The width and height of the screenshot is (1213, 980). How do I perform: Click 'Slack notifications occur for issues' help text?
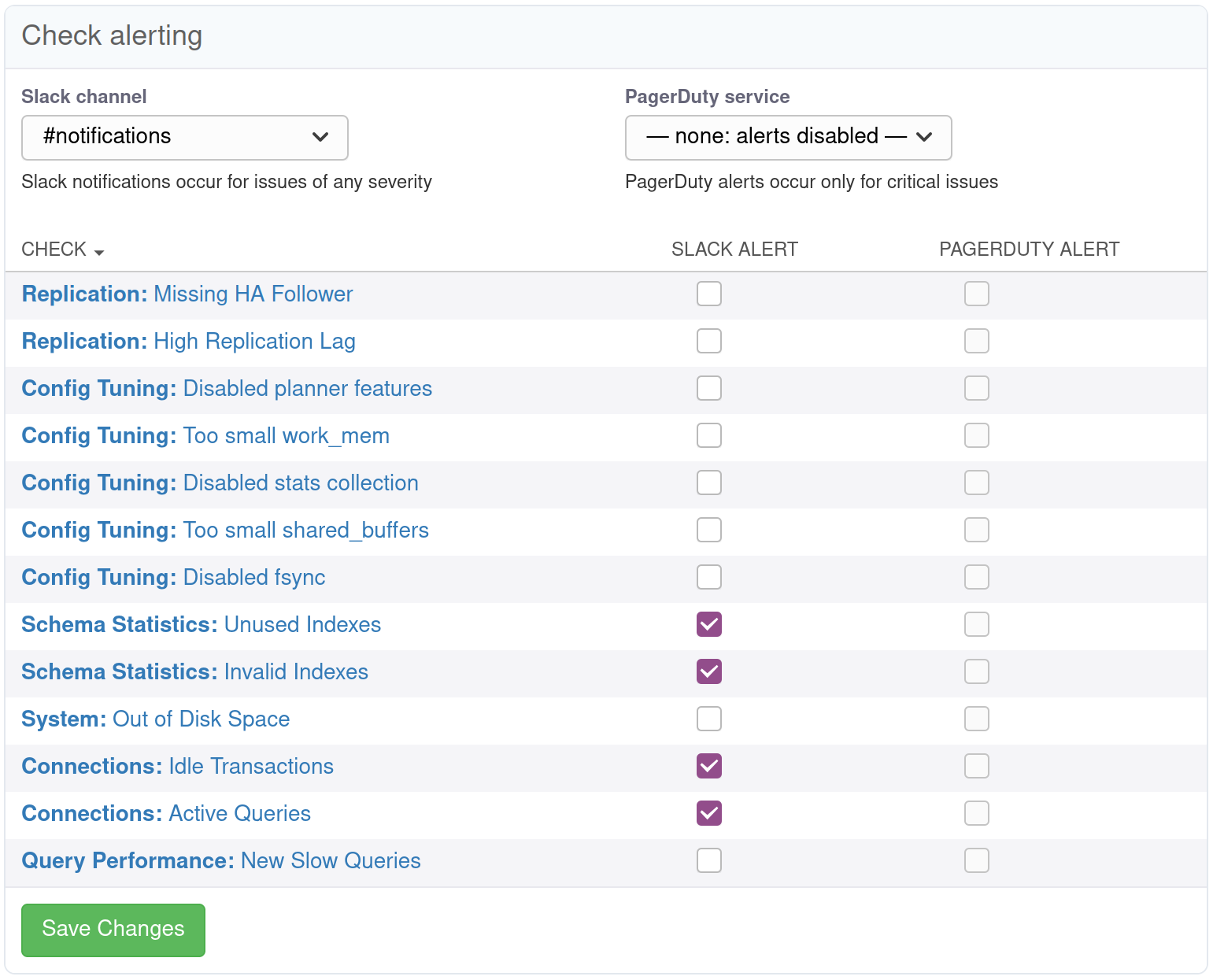[227, 182]
